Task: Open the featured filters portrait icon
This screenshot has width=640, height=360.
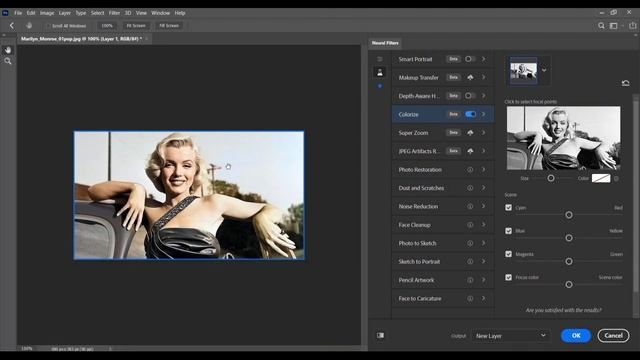Action: [380, 72]
